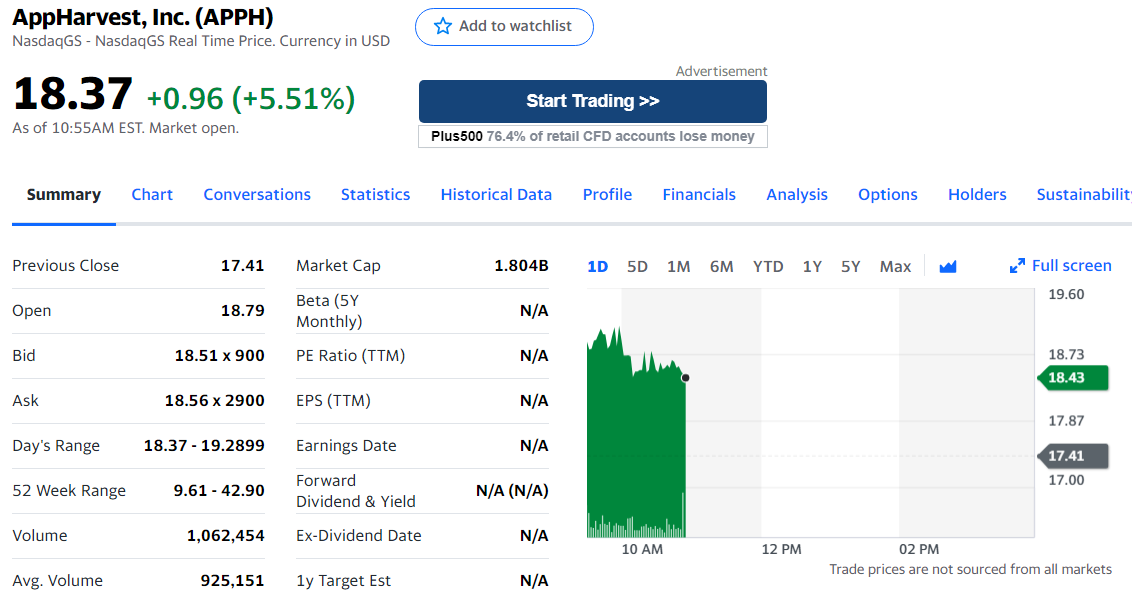1132x605 pixels.
Task: Select the 1D chart range
Action: (x=597, y=266)
